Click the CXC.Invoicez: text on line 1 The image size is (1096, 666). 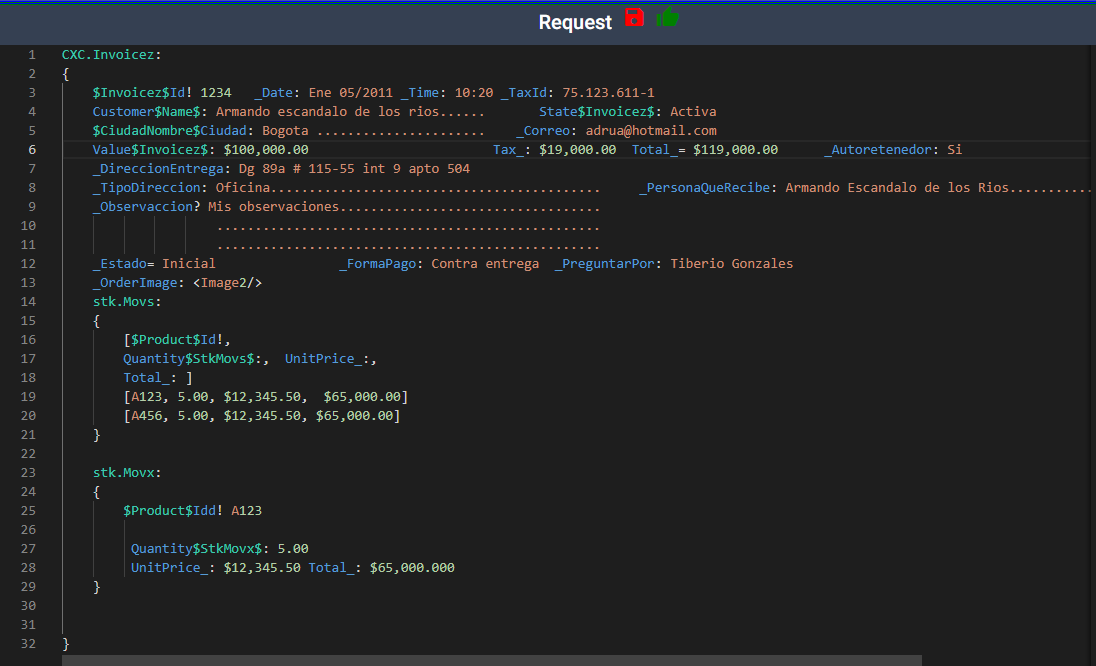pos(111,55)
